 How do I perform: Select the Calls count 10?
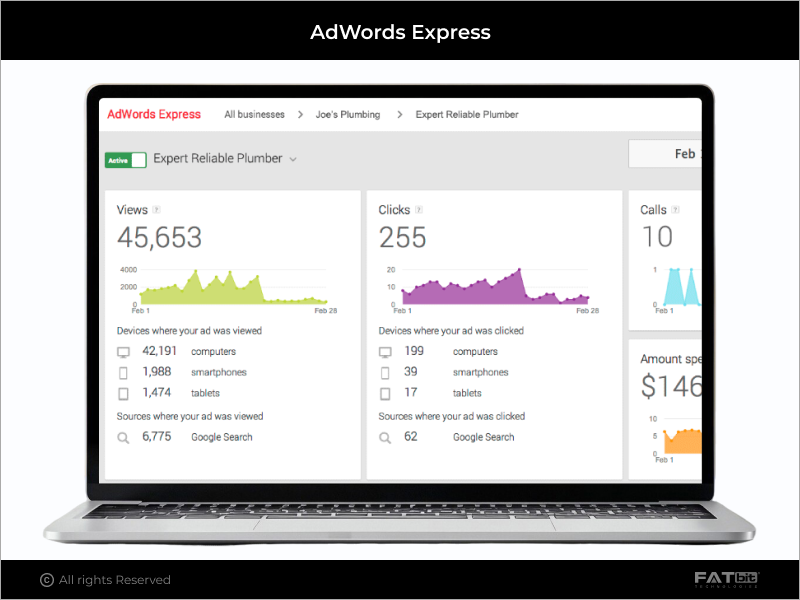[x=657, y=237]
